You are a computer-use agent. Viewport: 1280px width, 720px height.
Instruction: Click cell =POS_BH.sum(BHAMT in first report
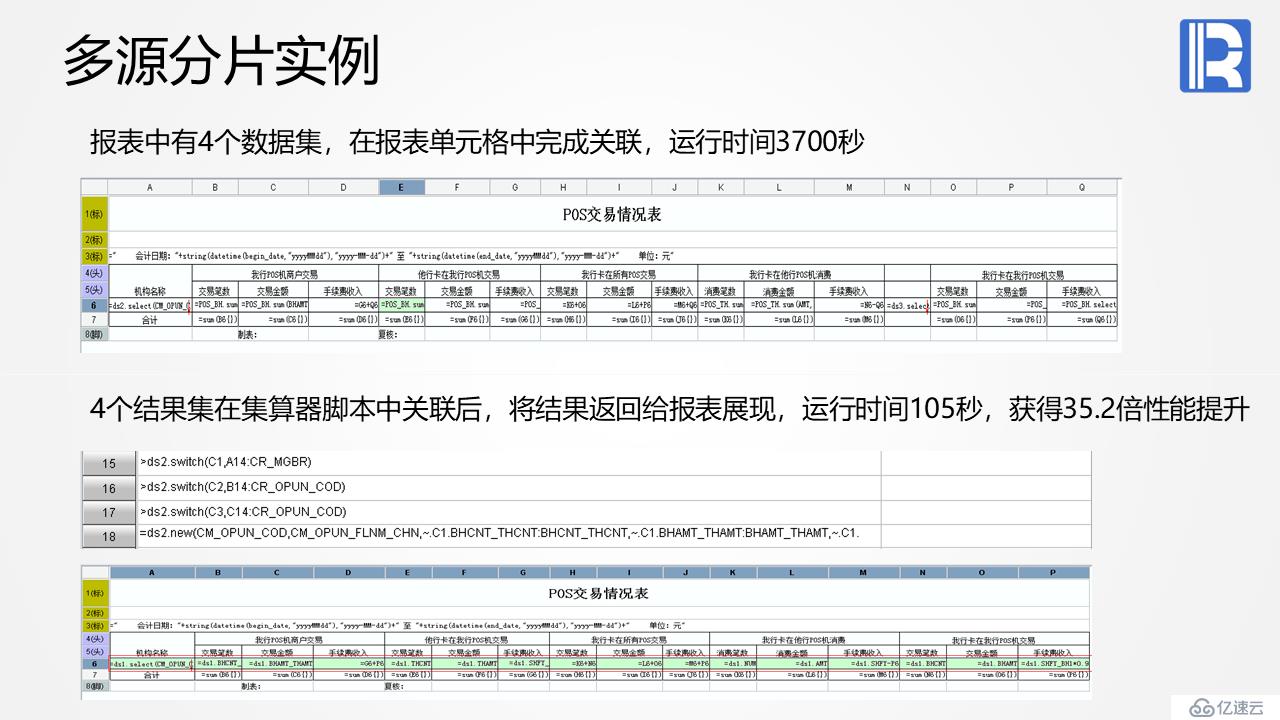tap(273, 305)
